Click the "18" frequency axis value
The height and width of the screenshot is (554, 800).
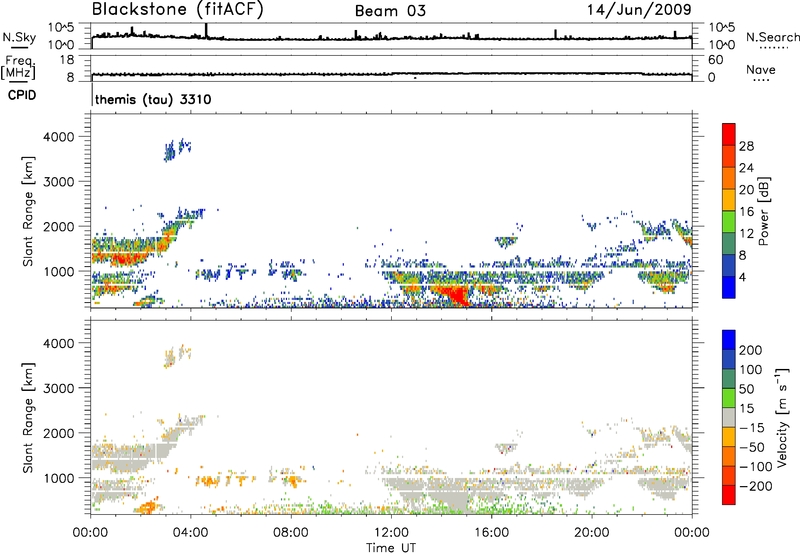pos(66,60)
